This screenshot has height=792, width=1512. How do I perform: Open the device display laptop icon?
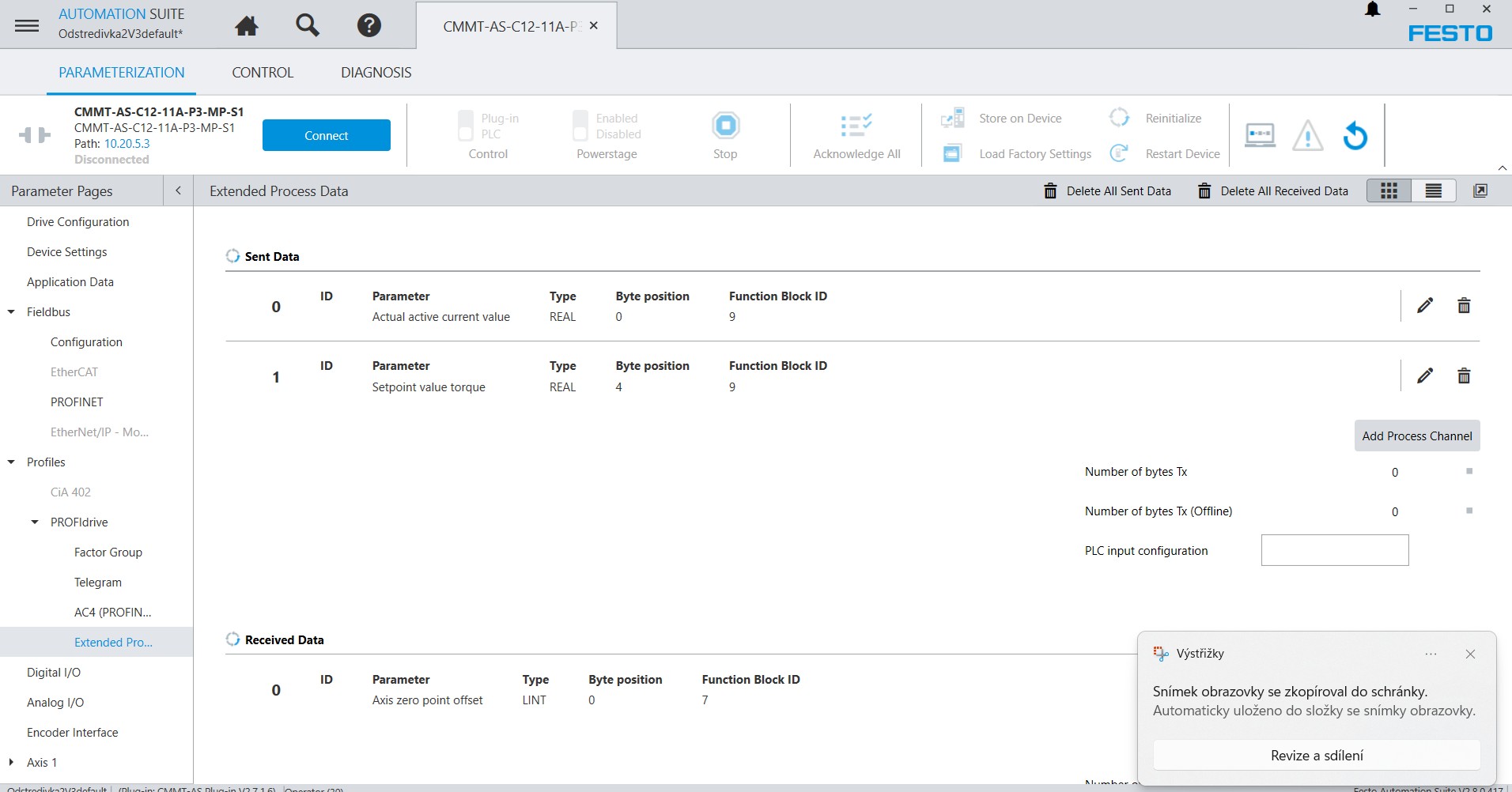click(1260, 135)
